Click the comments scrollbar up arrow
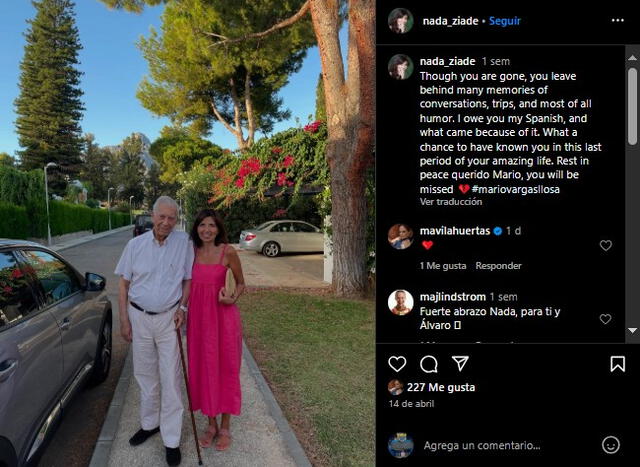Viewport: 640px width, 467px height. tap(632, 58)
